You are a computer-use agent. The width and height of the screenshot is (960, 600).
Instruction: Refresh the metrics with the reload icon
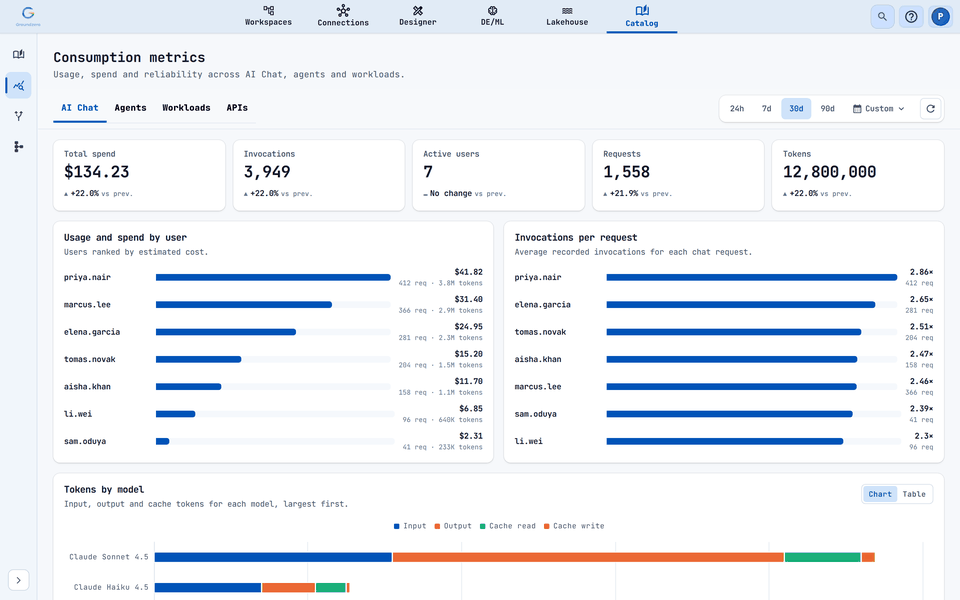(x=931, y=108)
